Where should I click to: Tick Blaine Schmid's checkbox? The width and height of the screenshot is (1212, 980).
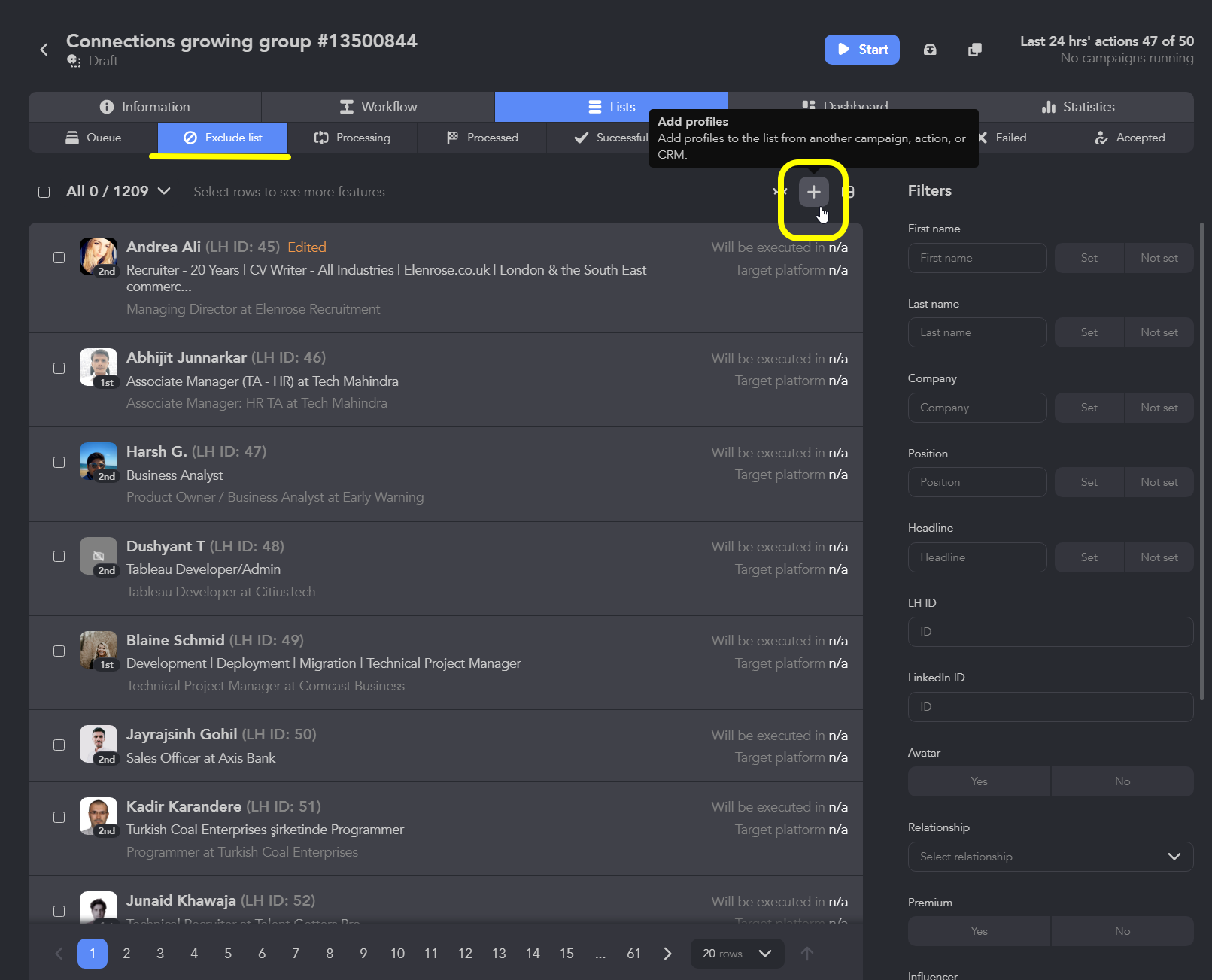coord(59,651)
